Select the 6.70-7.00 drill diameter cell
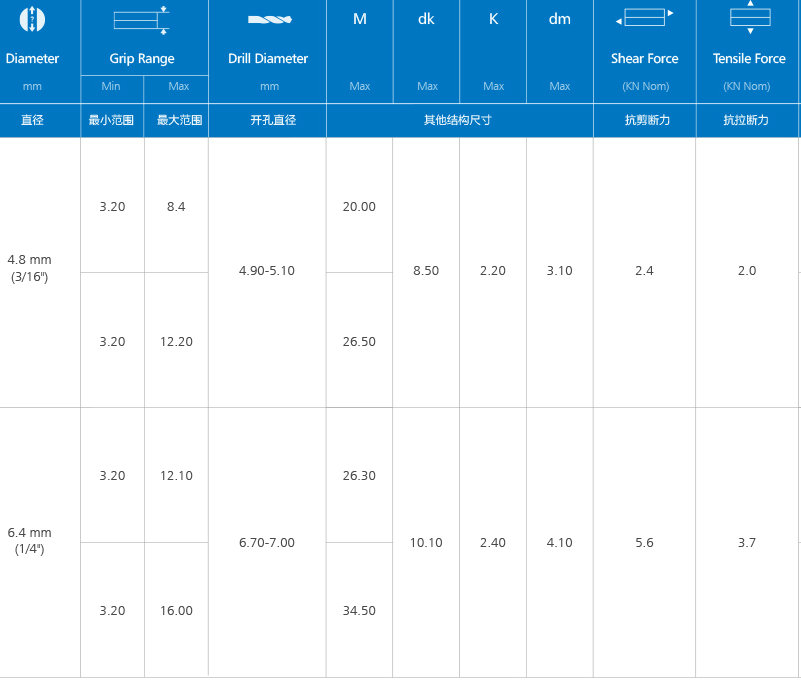Viewport: 801px width, 681px height. pyautogui.click(x=267, y=542)
